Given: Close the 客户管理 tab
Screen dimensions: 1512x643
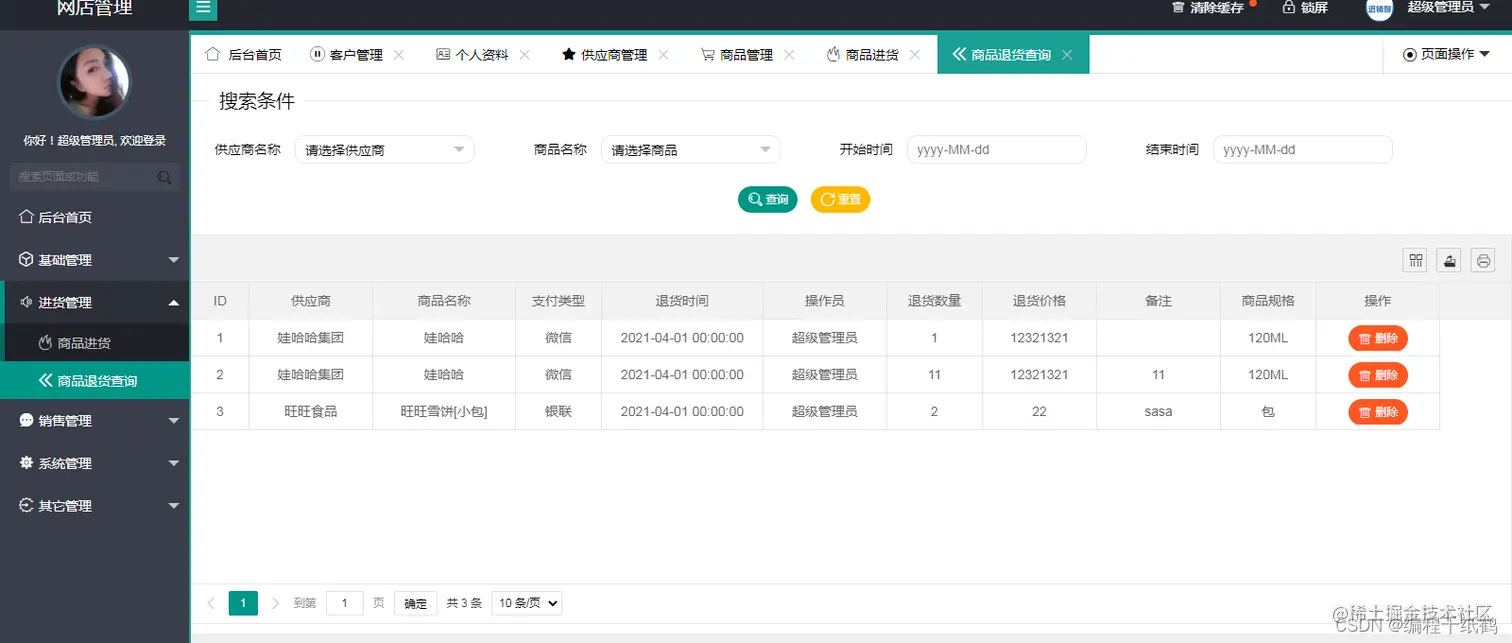Looking at the screenshot, I should [x=399, y=55].
